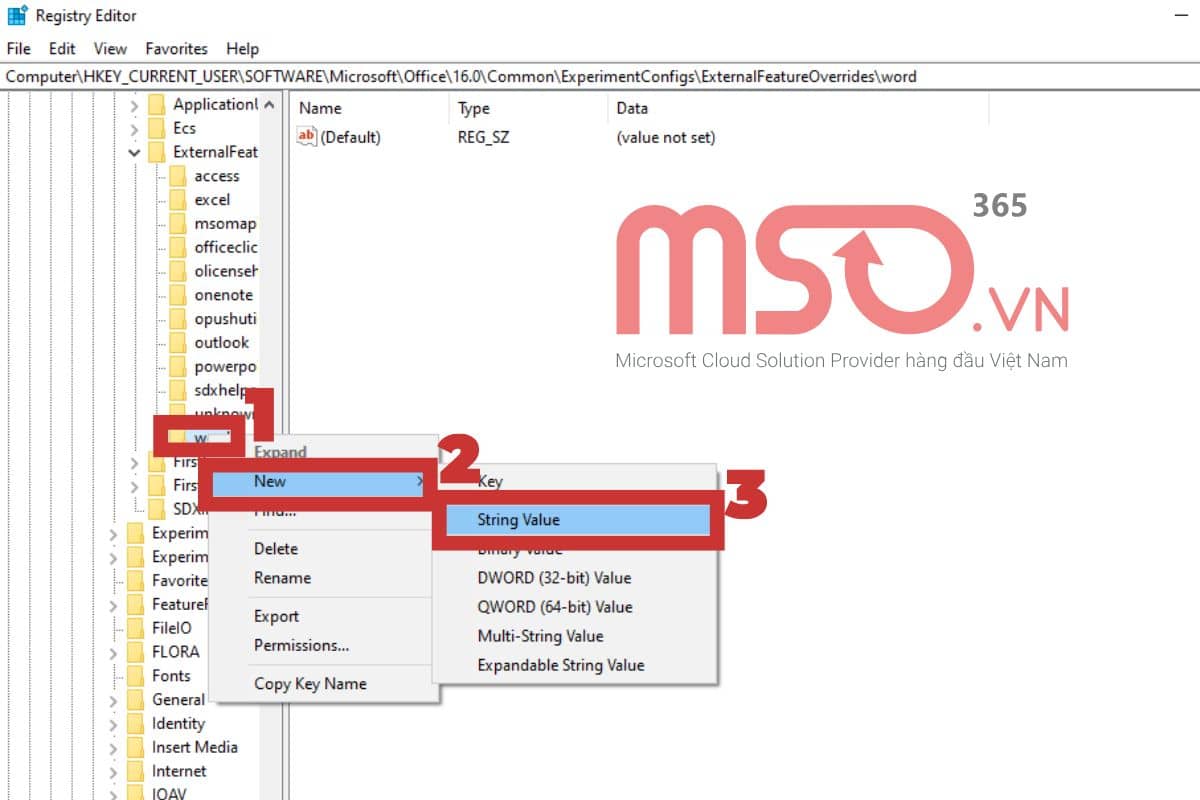Click the (value not set) data cell
Image resolution: width=1200 pixels, height=800 pixels.
(x=666, y=137)
